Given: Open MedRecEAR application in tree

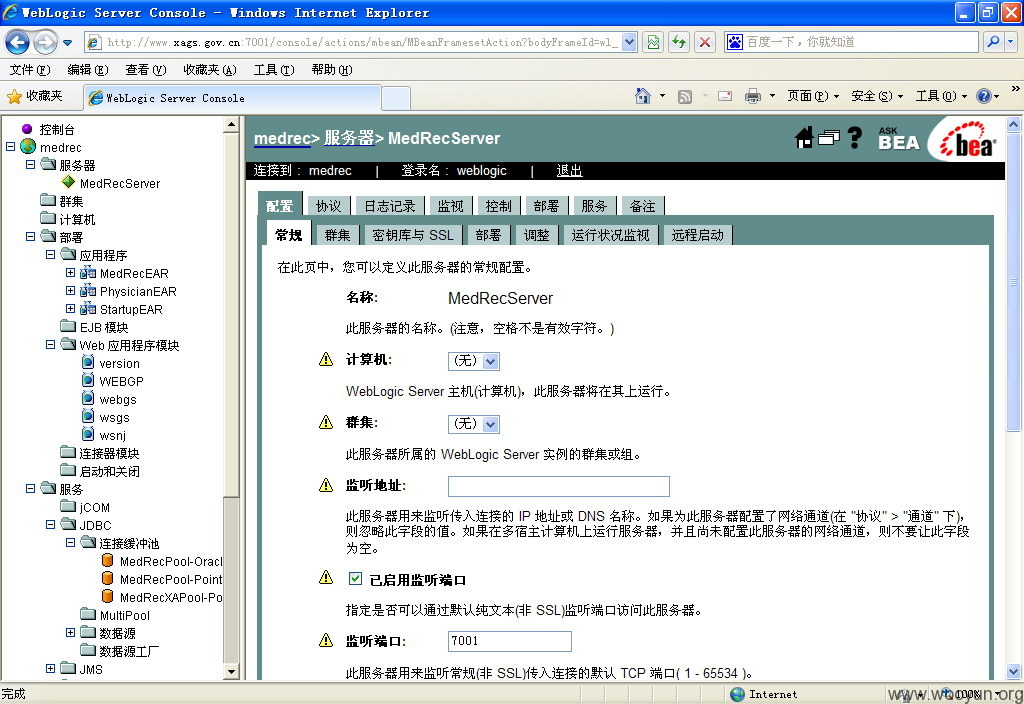Looking at the screenshot, I should 134,274.
